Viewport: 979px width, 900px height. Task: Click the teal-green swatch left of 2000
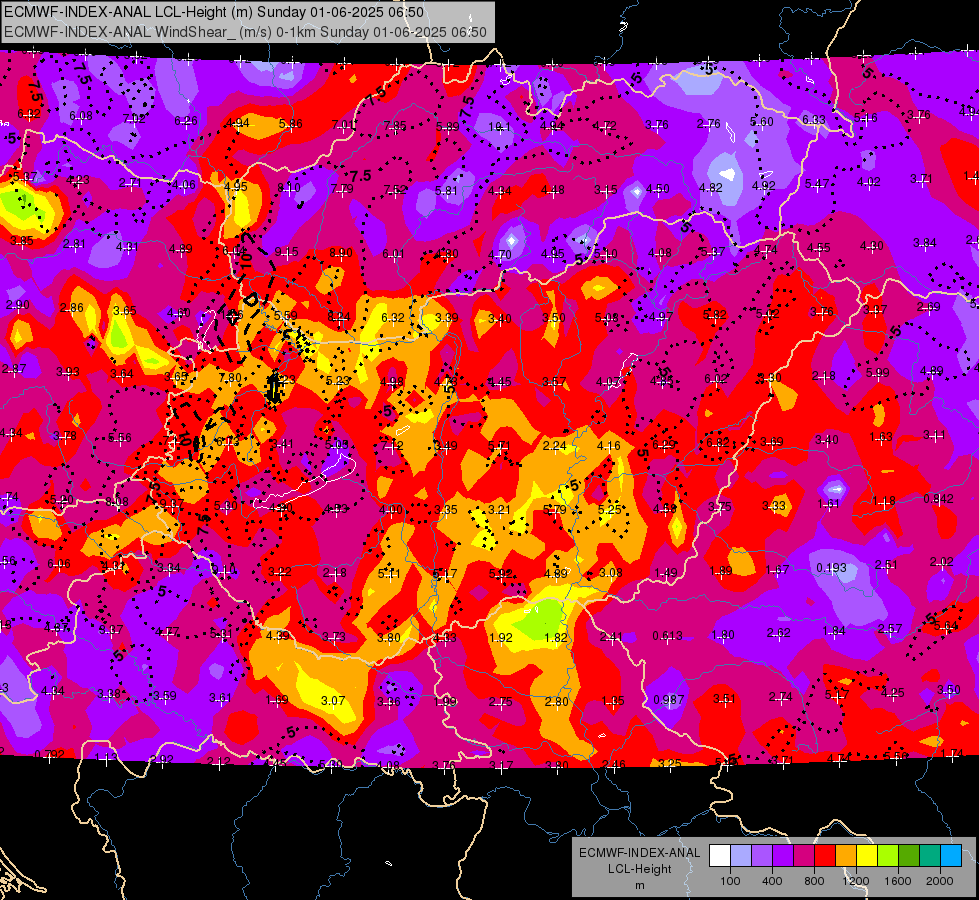[x=930, y=855]
